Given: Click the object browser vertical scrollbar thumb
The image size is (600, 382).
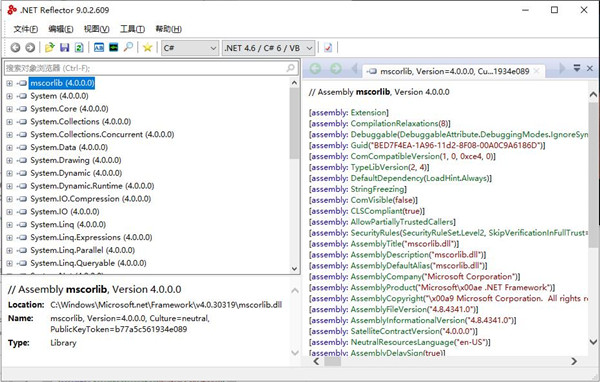Looking at the screenshot, I should tap(294, 123).
